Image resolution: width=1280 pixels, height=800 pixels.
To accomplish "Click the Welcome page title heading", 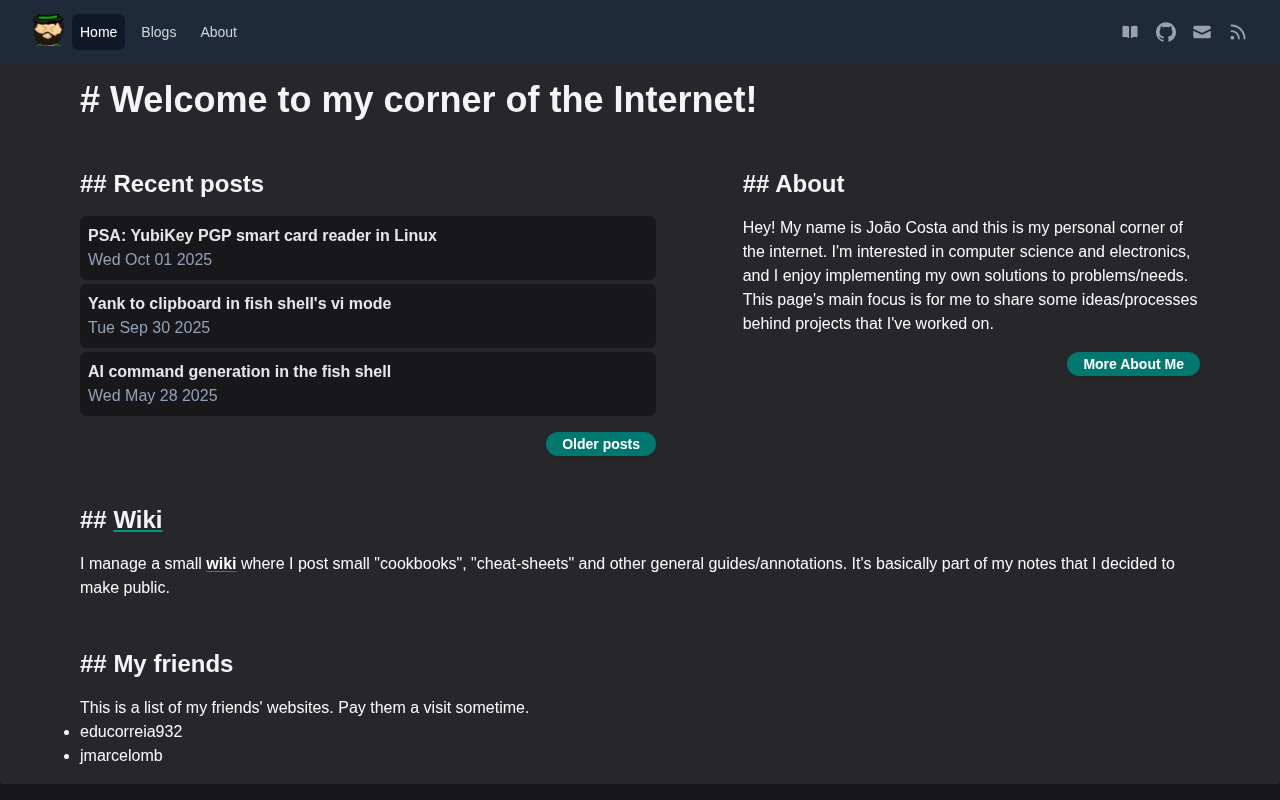I will 418,100.
